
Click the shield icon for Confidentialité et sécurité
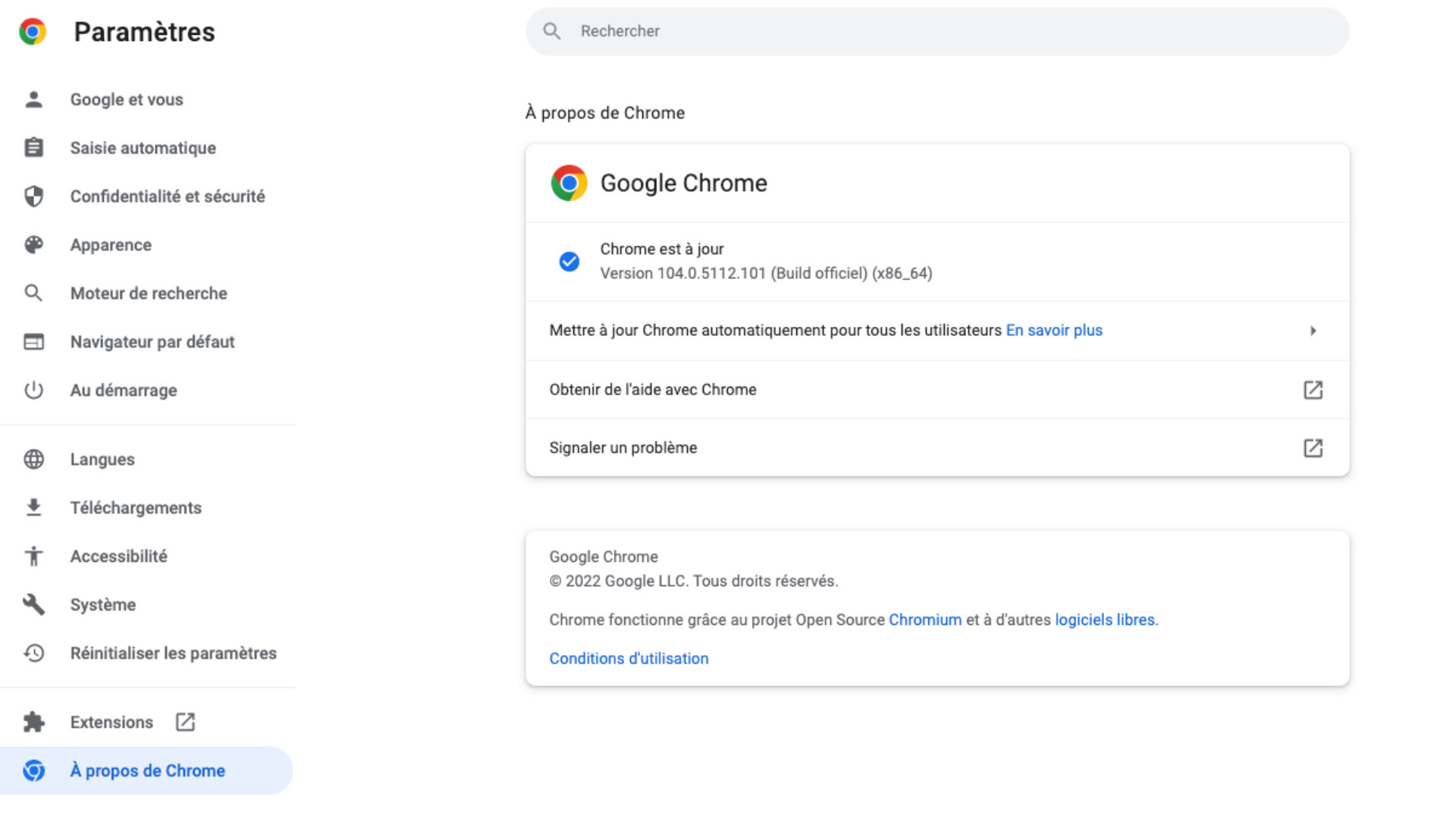pyautogui.click(x=33, y=196)
